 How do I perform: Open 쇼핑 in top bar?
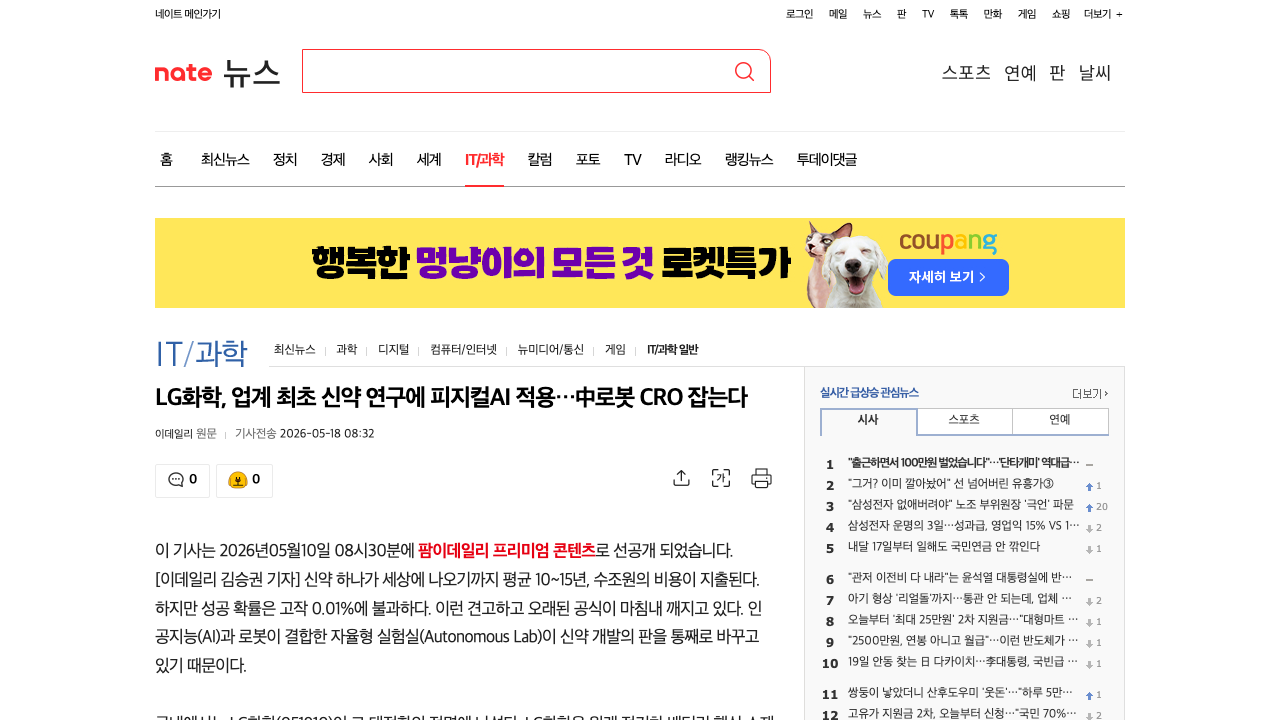[x=1061, y=14]
